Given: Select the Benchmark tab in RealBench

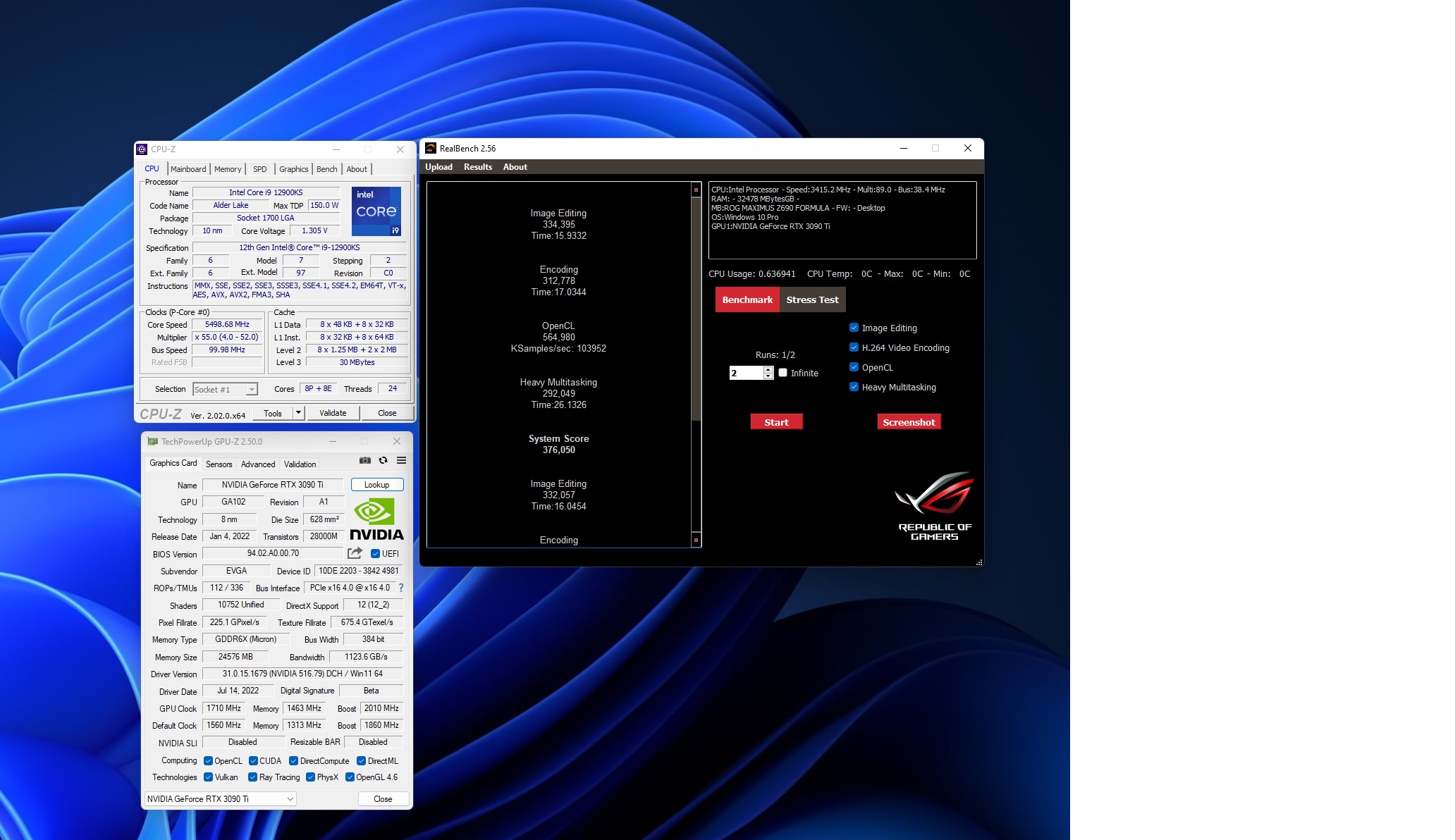Looking at the screenshot, I should 747,299.
